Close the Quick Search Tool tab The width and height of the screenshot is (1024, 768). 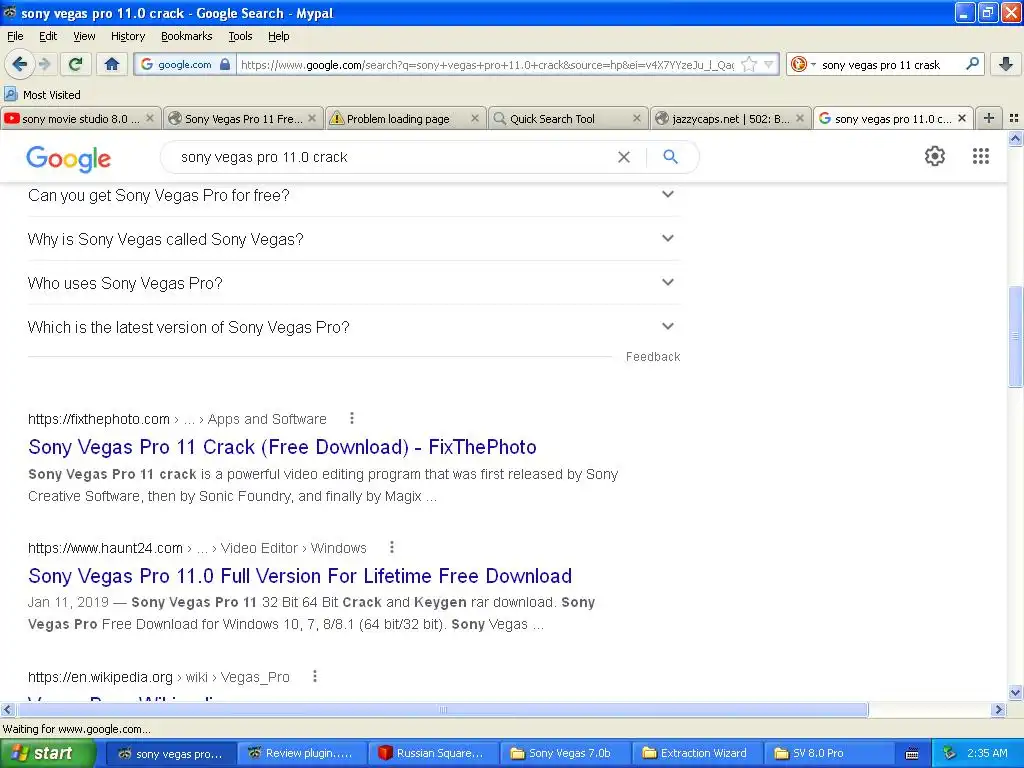click(637, 118)
